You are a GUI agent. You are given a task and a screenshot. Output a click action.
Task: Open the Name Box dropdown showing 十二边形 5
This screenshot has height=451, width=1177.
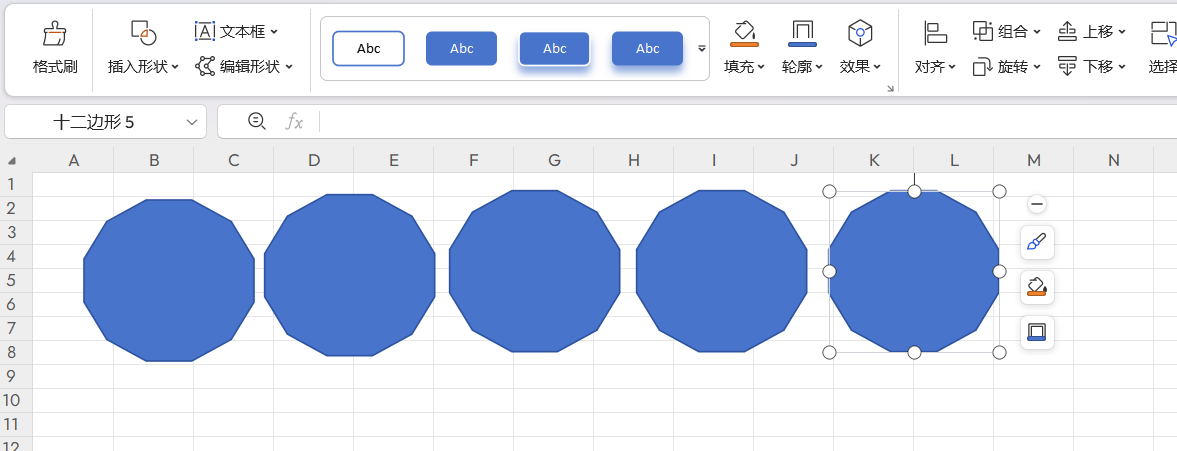click(192, 122)
